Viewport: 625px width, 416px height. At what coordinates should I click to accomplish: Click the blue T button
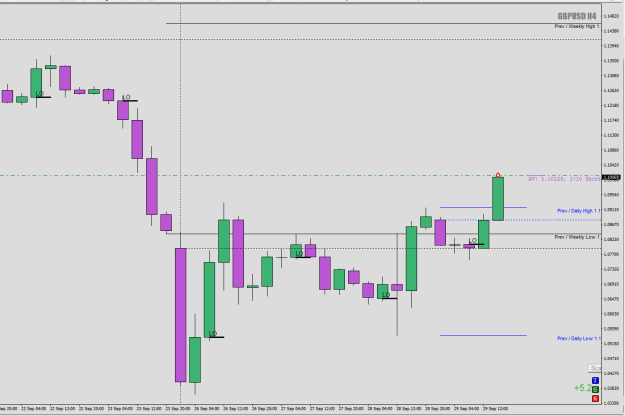click(x=595, y=381)
